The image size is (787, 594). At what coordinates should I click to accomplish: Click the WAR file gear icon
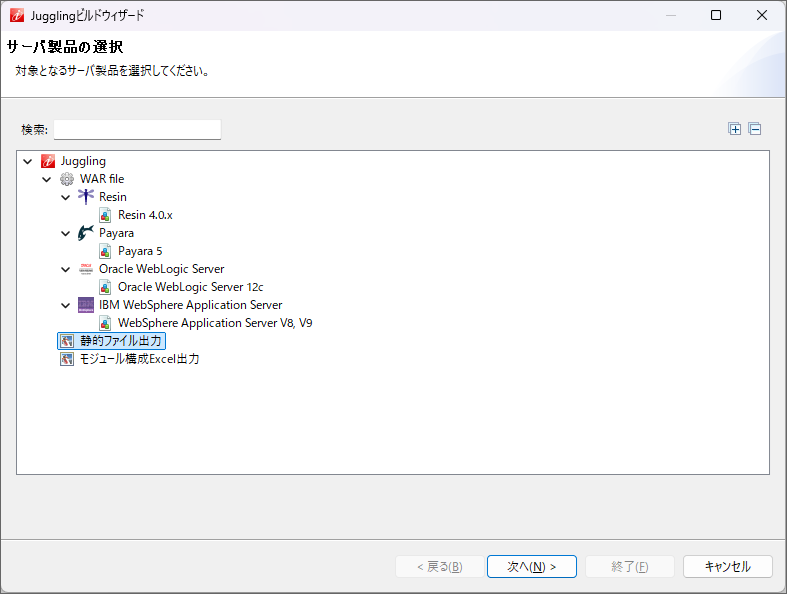click(x=67, y=179)
